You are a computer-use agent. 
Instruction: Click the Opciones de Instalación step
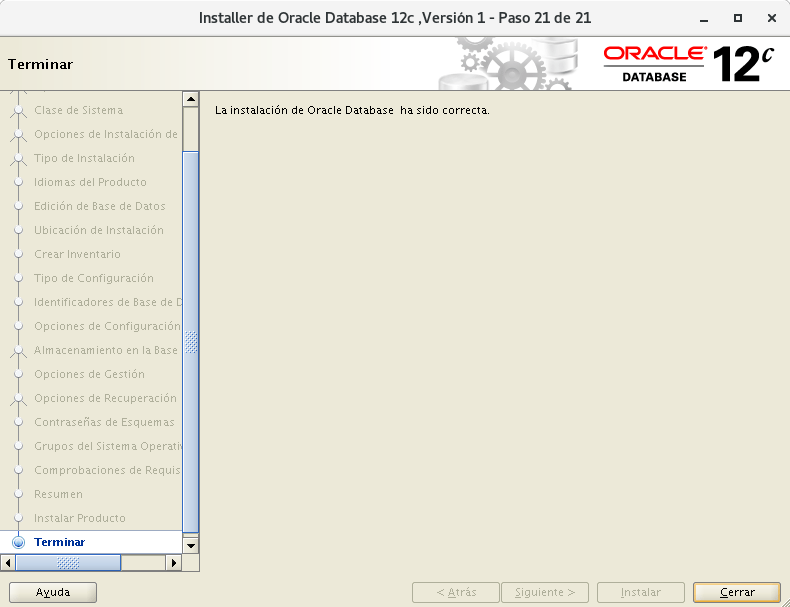[x=106, y=134]
